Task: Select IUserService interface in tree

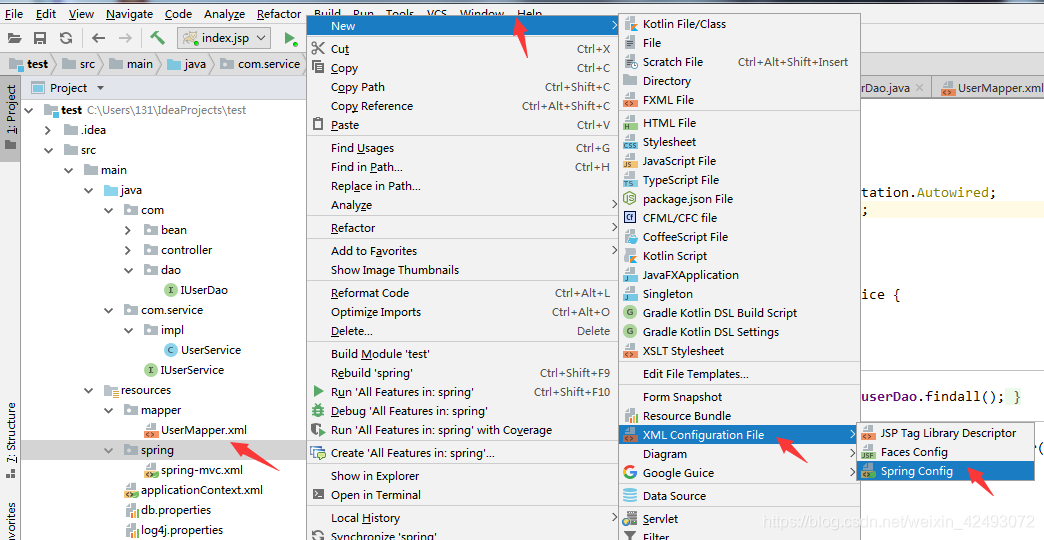Action: click(184, 370)
